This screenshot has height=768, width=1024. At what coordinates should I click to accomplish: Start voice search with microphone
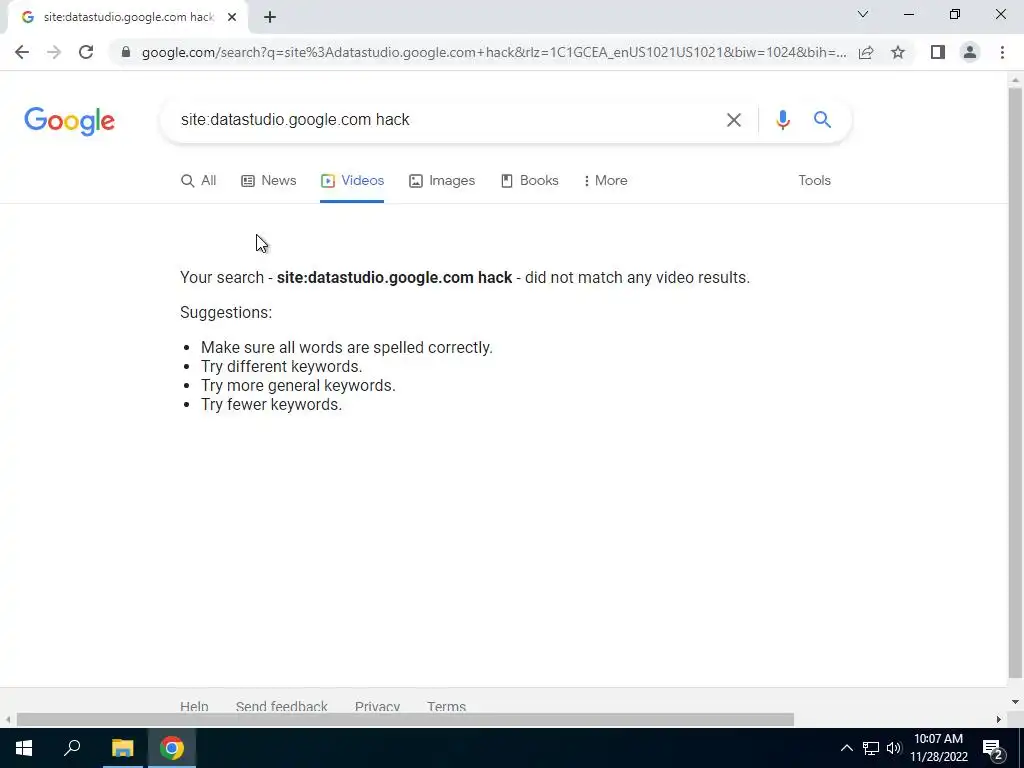click(783, 120)
